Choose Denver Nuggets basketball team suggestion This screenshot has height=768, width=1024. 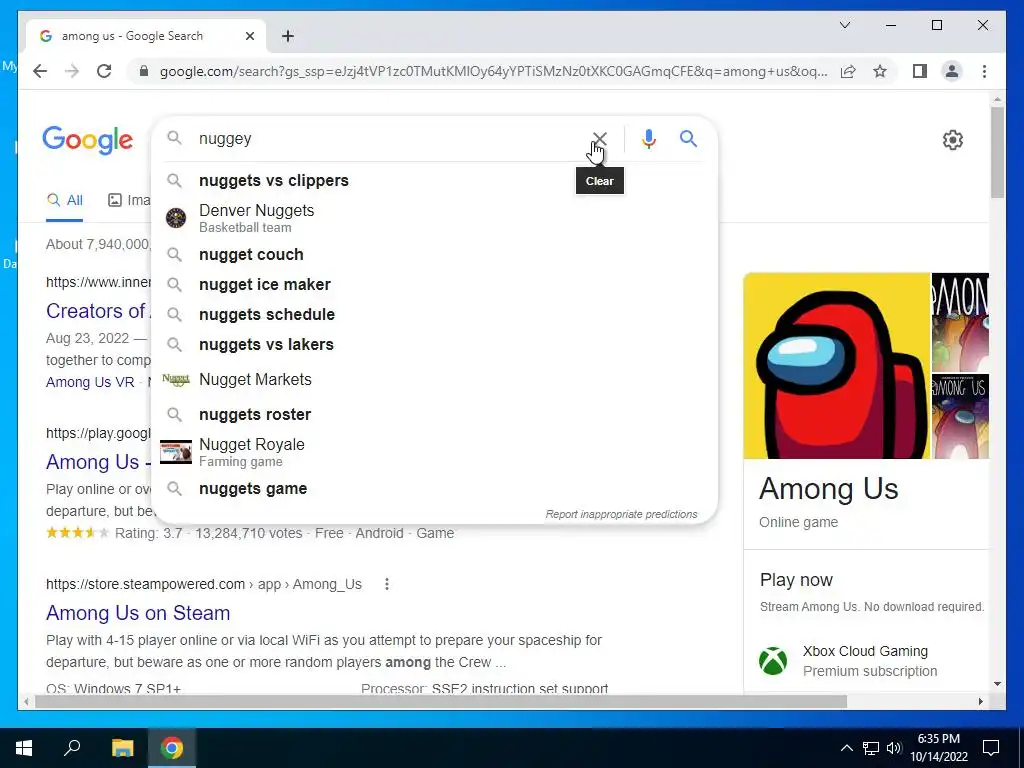[x=434, y=218]
